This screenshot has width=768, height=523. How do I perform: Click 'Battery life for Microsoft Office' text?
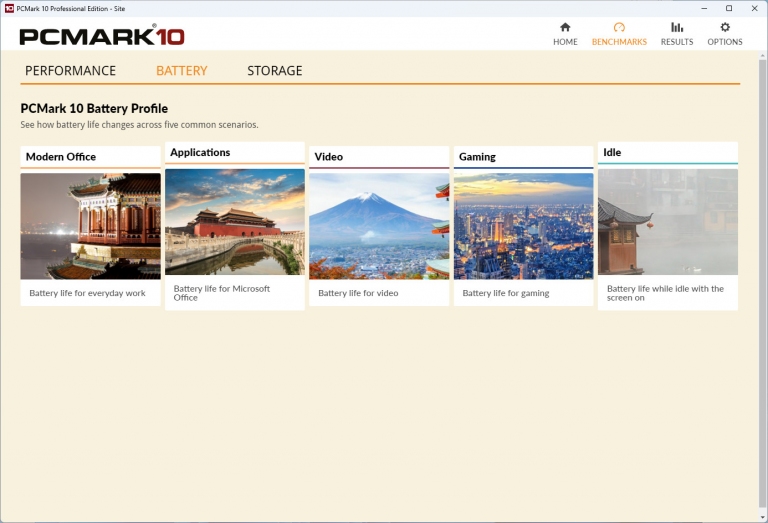click(222, 293)
